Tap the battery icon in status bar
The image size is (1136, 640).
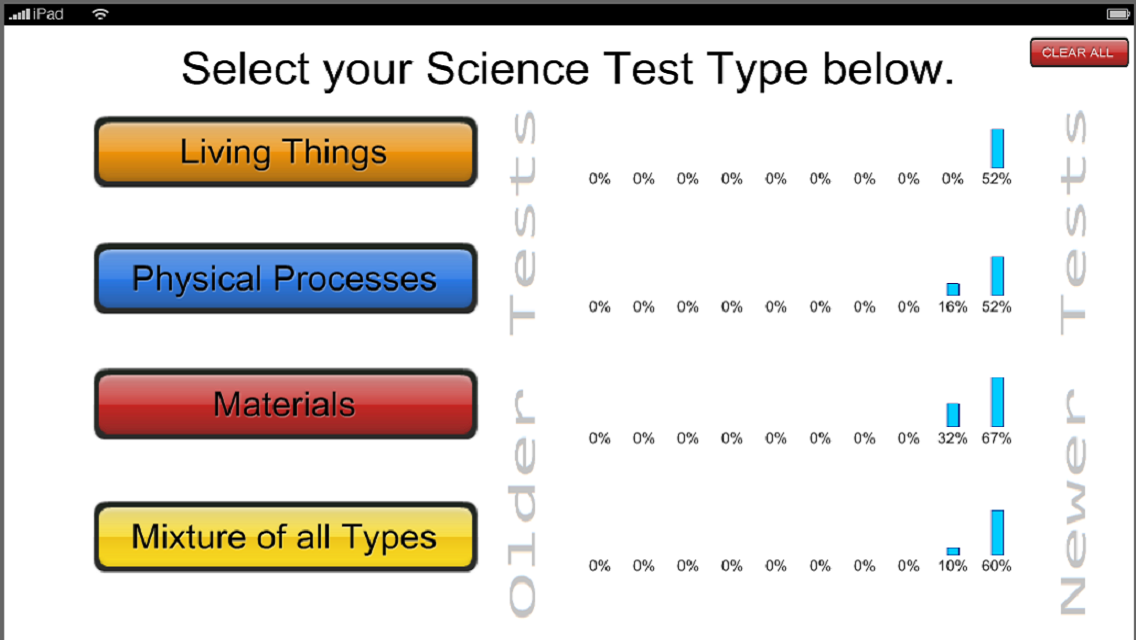point(1117,14)
